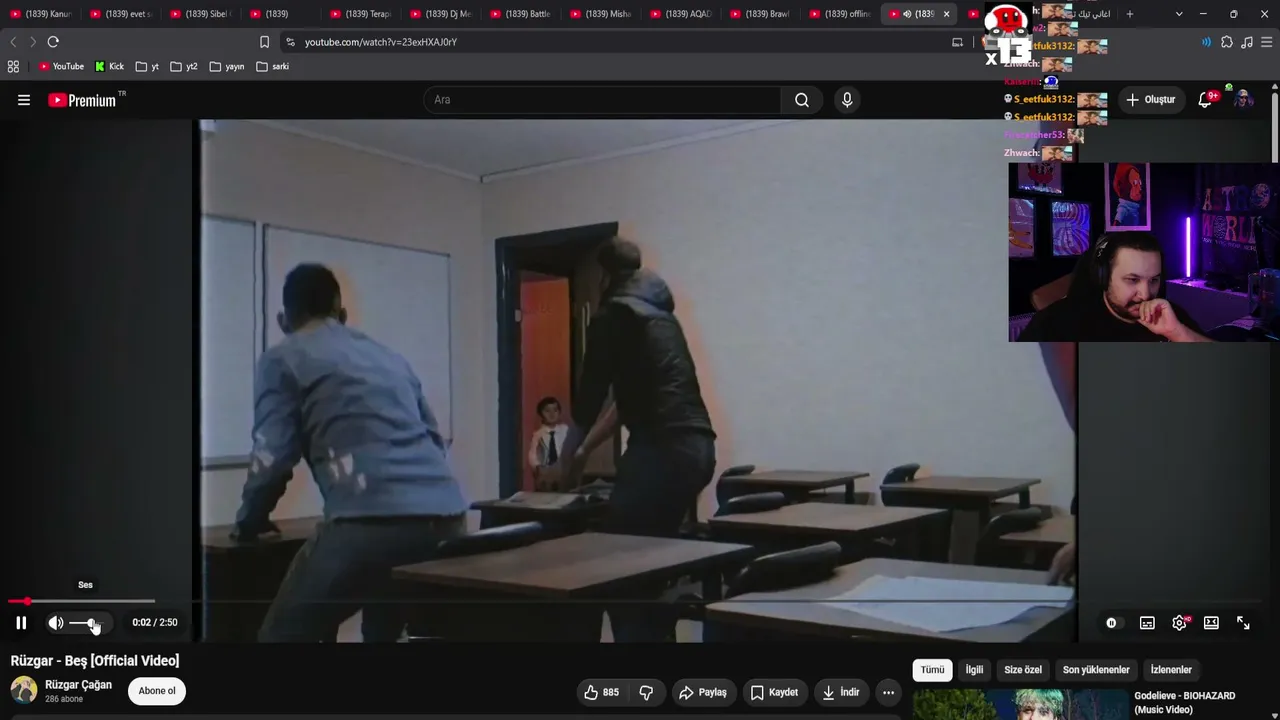The image size is (1280, 720).
Task: Open the YouTube guide hamburger menu
Action: tap(24, 100)
